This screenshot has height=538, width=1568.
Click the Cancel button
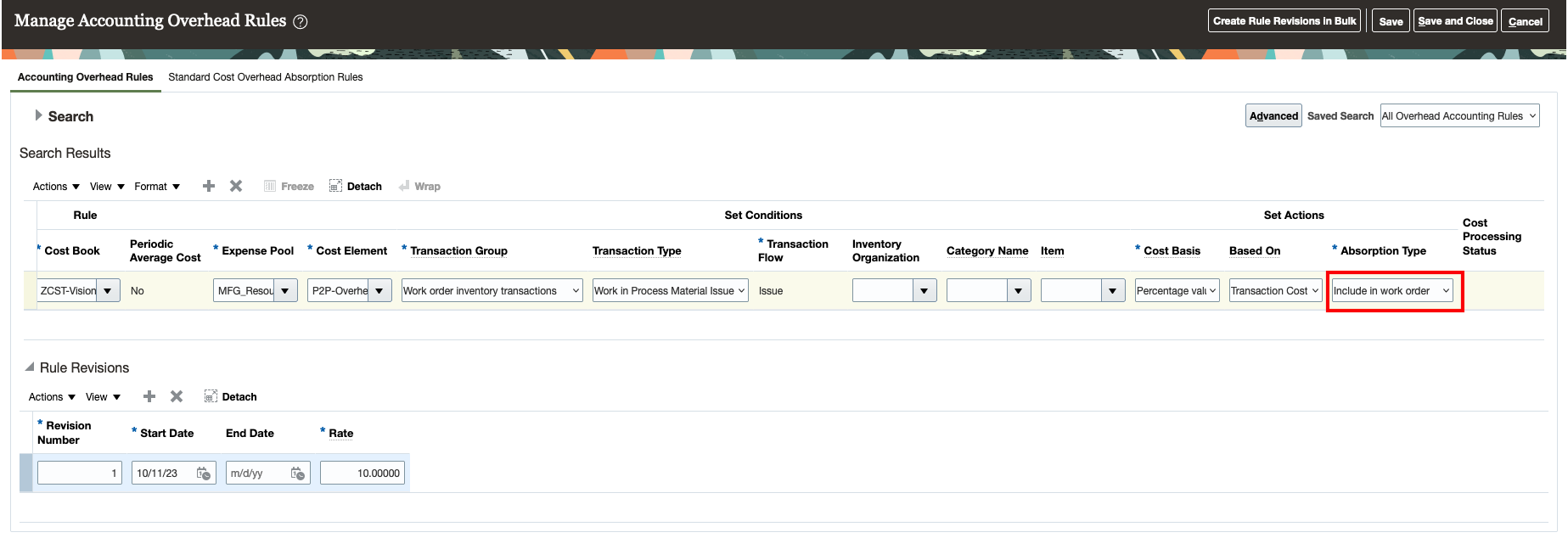coord(1525,21)
